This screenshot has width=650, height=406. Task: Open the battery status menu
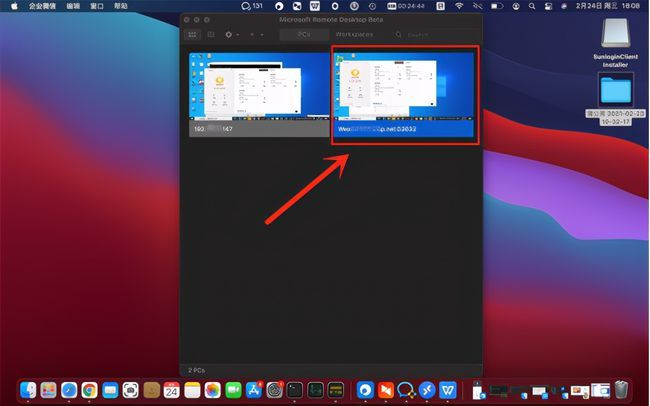coord(497,6)
